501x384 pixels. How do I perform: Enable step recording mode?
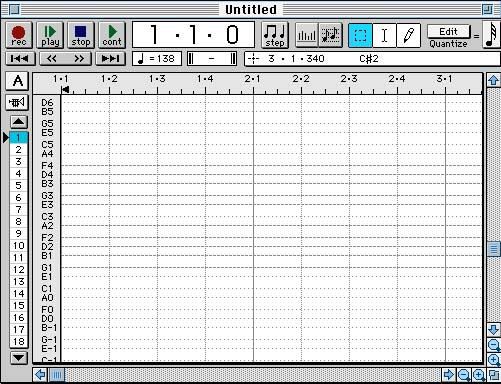pos(275,35)
